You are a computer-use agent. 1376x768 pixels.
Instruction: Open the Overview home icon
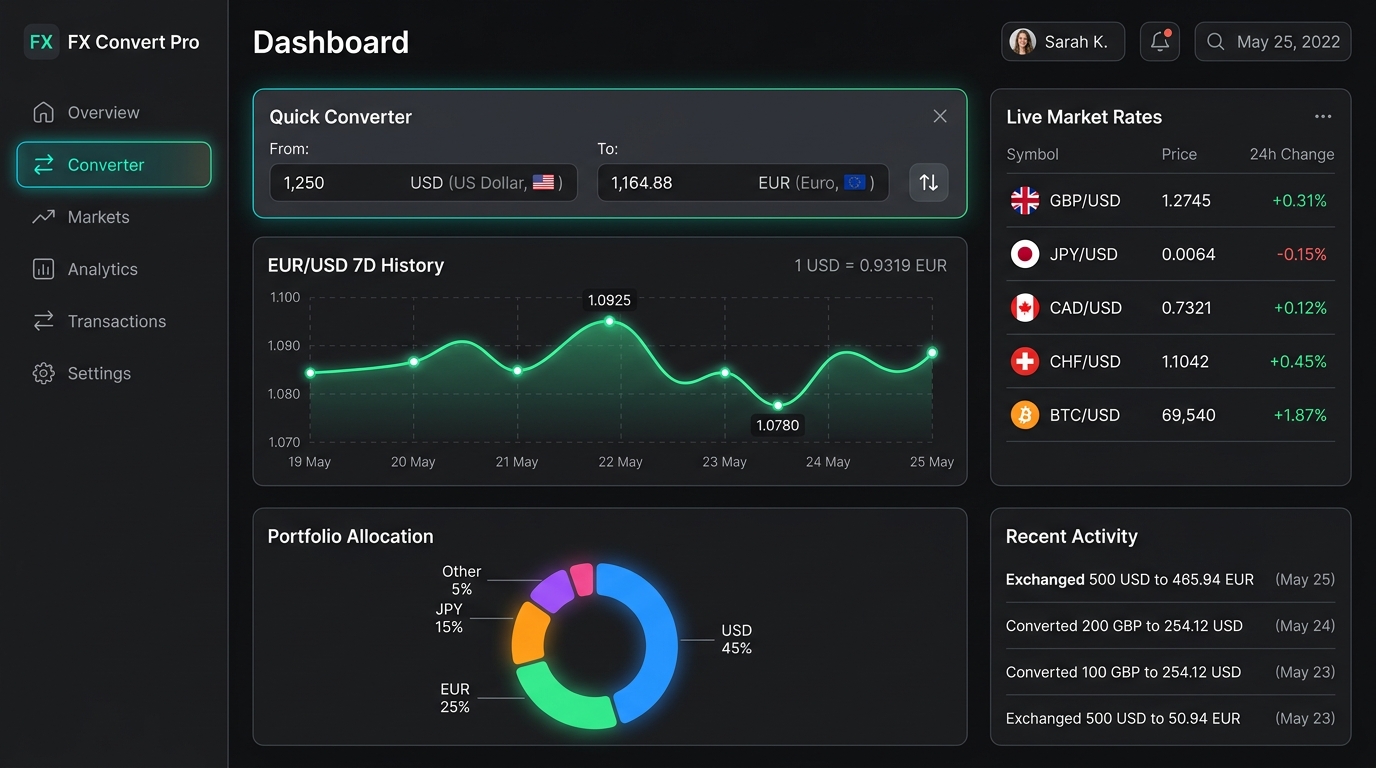click(x=43, y=112)
